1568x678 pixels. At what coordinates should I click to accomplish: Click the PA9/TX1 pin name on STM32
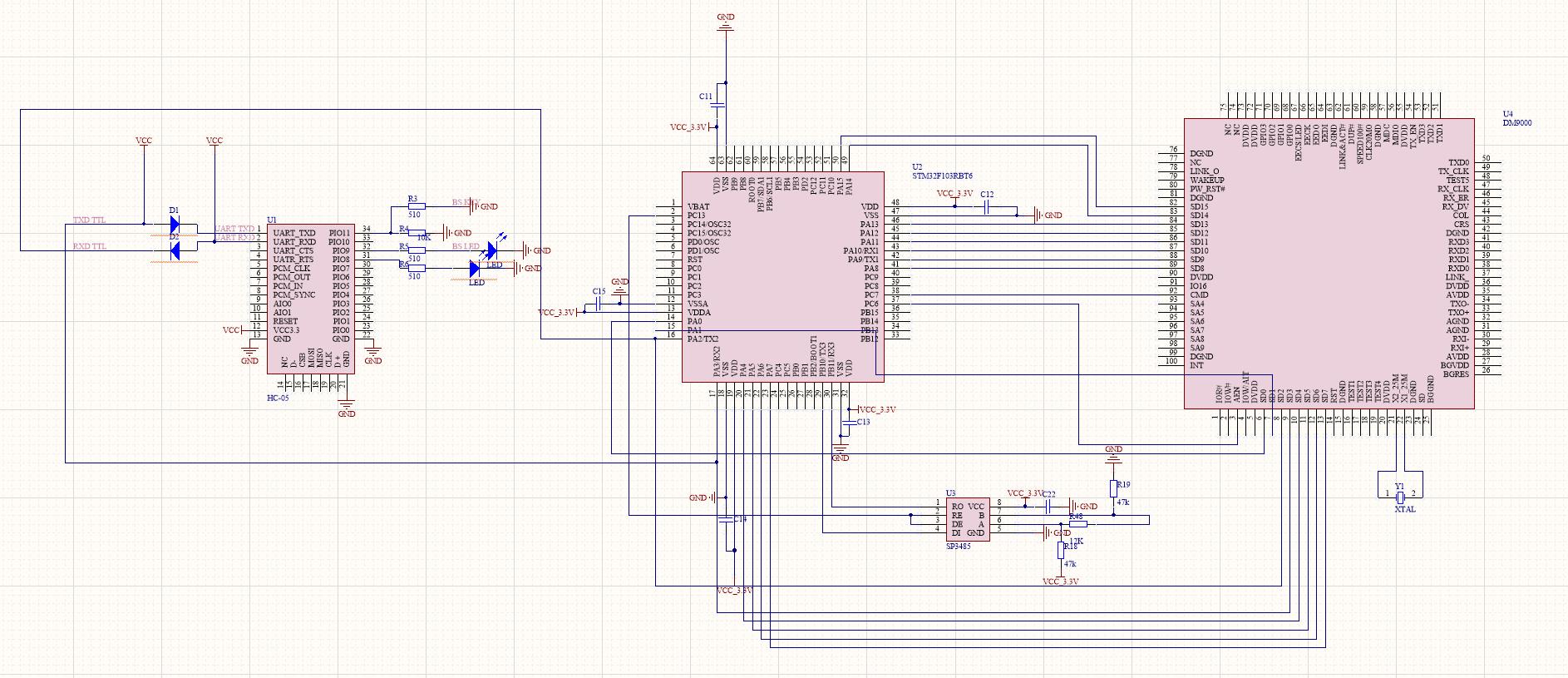coord(863,260)
